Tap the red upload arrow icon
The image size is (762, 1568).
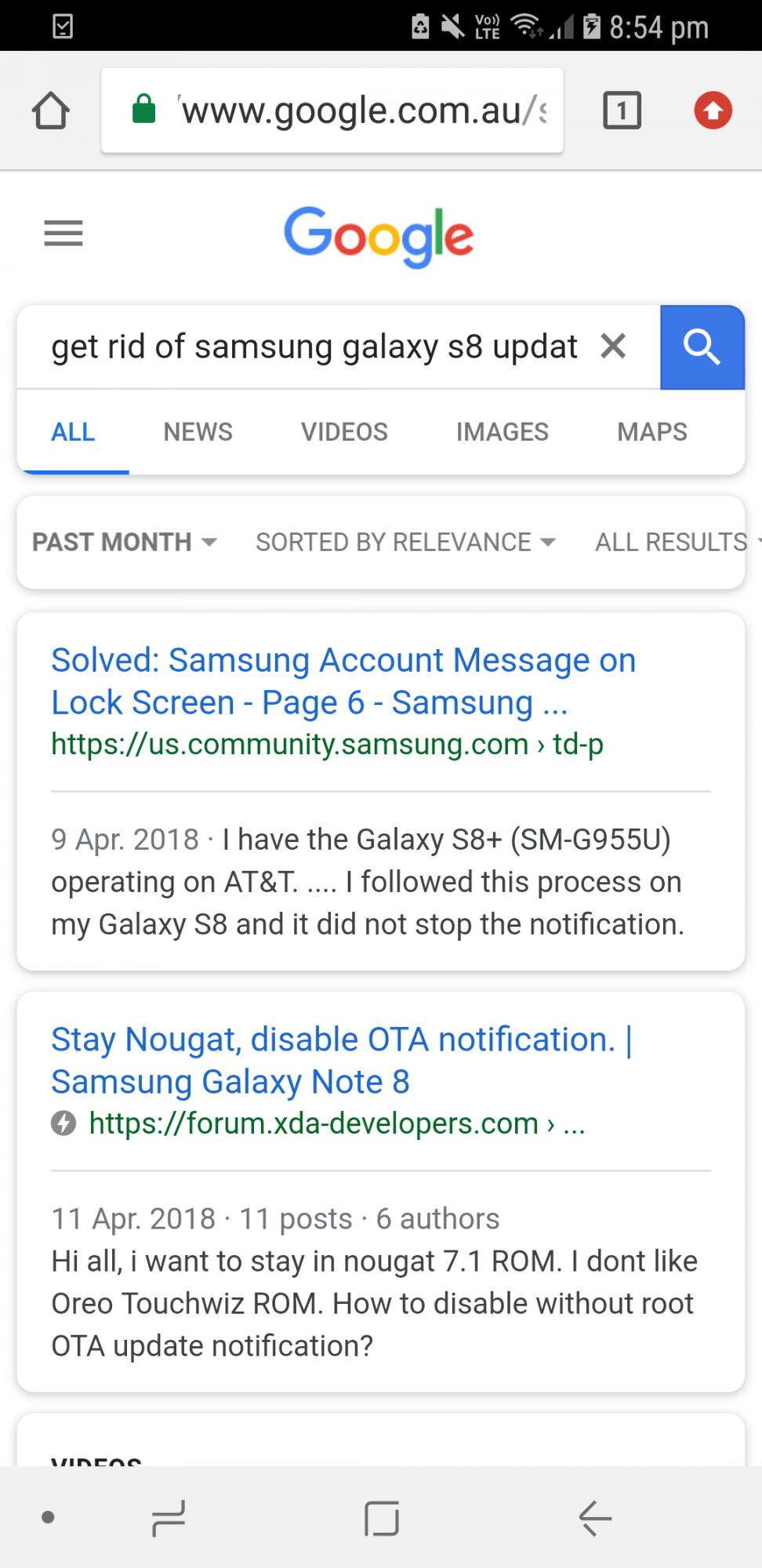click(x=713, y=110)
